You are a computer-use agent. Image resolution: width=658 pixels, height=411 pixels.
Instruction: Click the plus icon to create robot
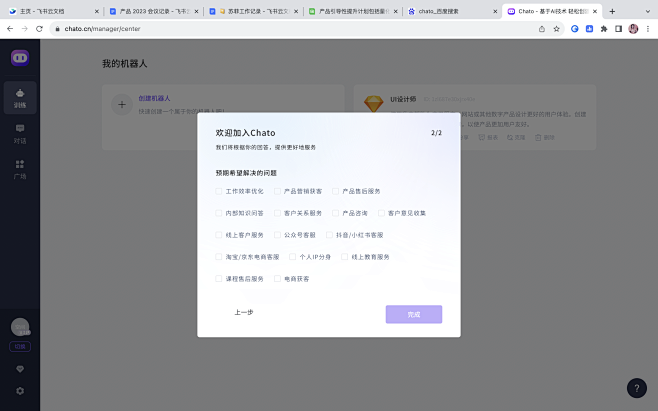122,105
